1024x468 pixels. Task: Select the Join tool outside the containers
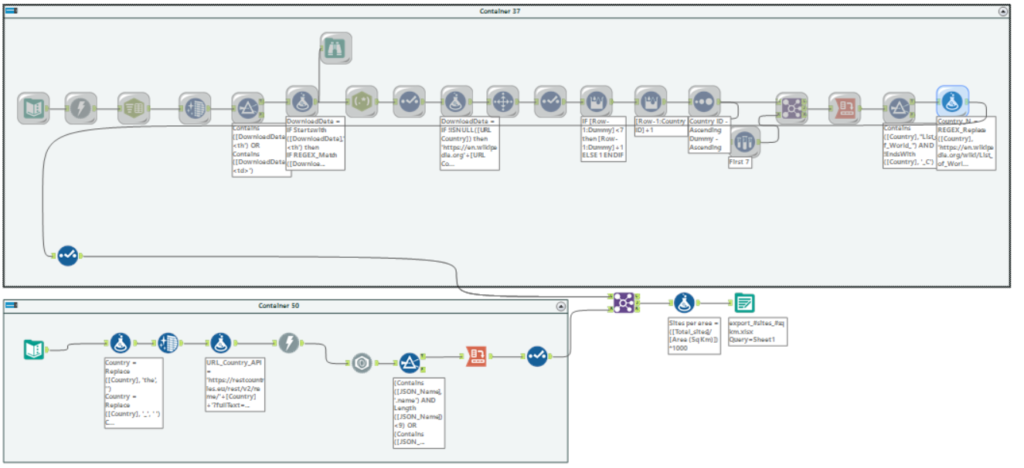[x=623, y=303]
